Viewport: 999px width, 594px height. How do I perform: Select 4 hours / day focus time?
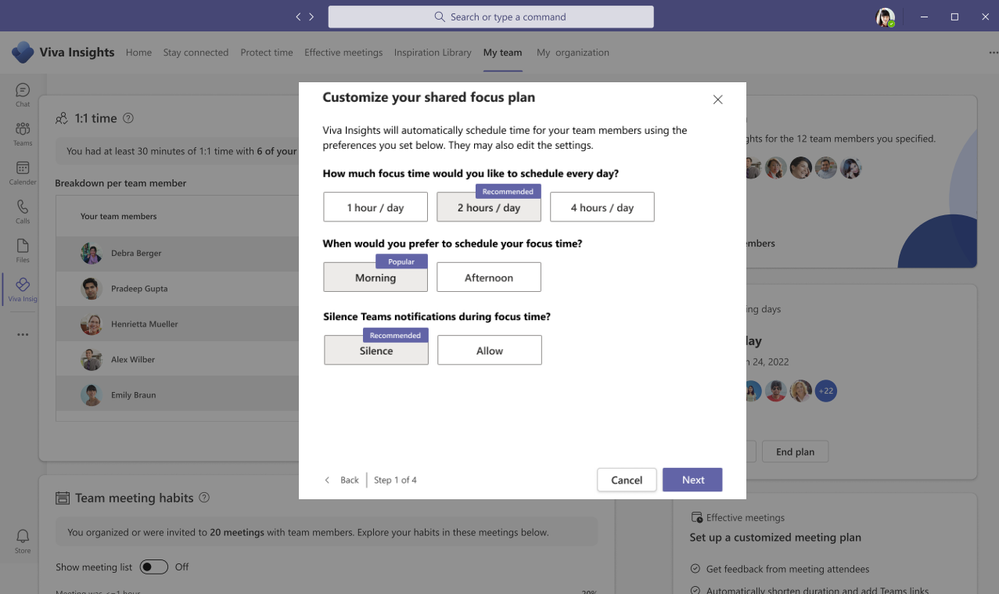click(x=602, y=207)
